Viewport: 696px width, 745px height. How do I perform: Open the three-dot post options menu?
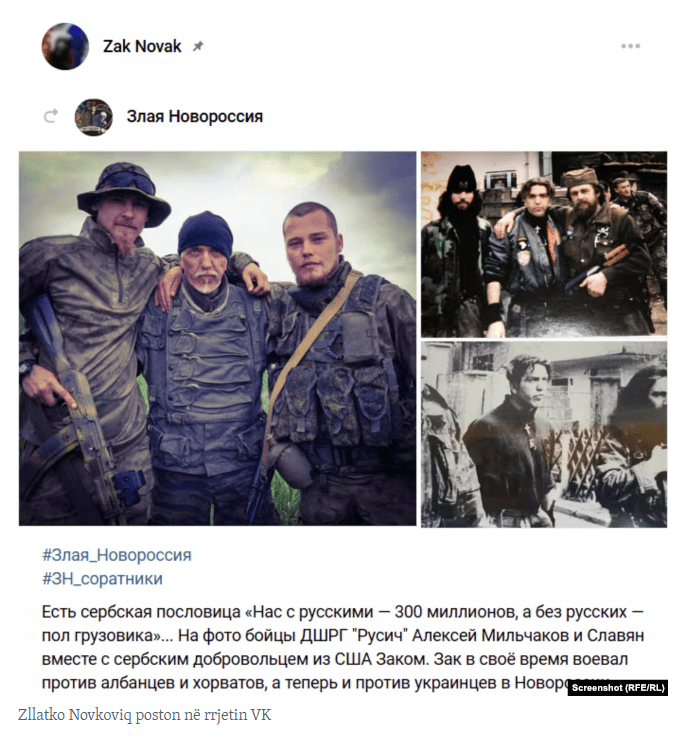click(630, 46)
